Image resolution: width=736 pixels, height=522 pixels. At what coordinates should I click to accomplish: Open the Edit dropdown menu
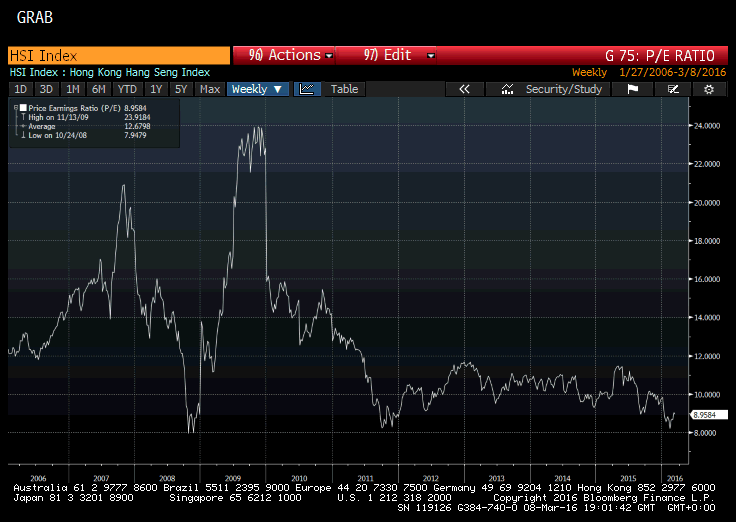[x=386, y=55]
